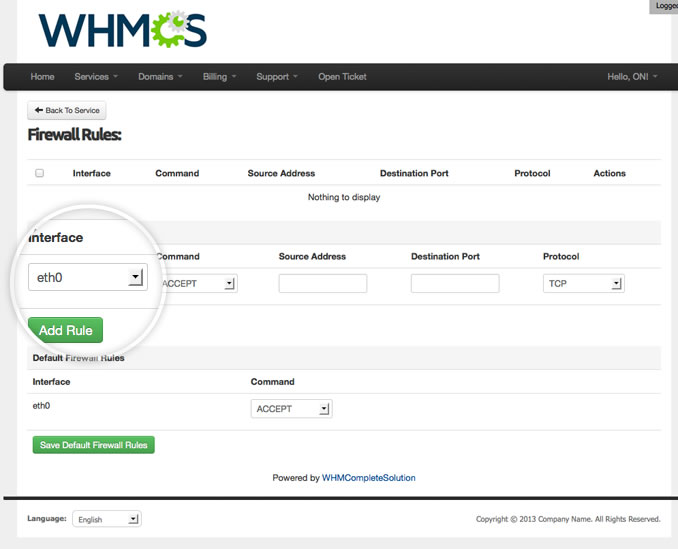
Task: Open the Services menu
Action: coord(96,77)
